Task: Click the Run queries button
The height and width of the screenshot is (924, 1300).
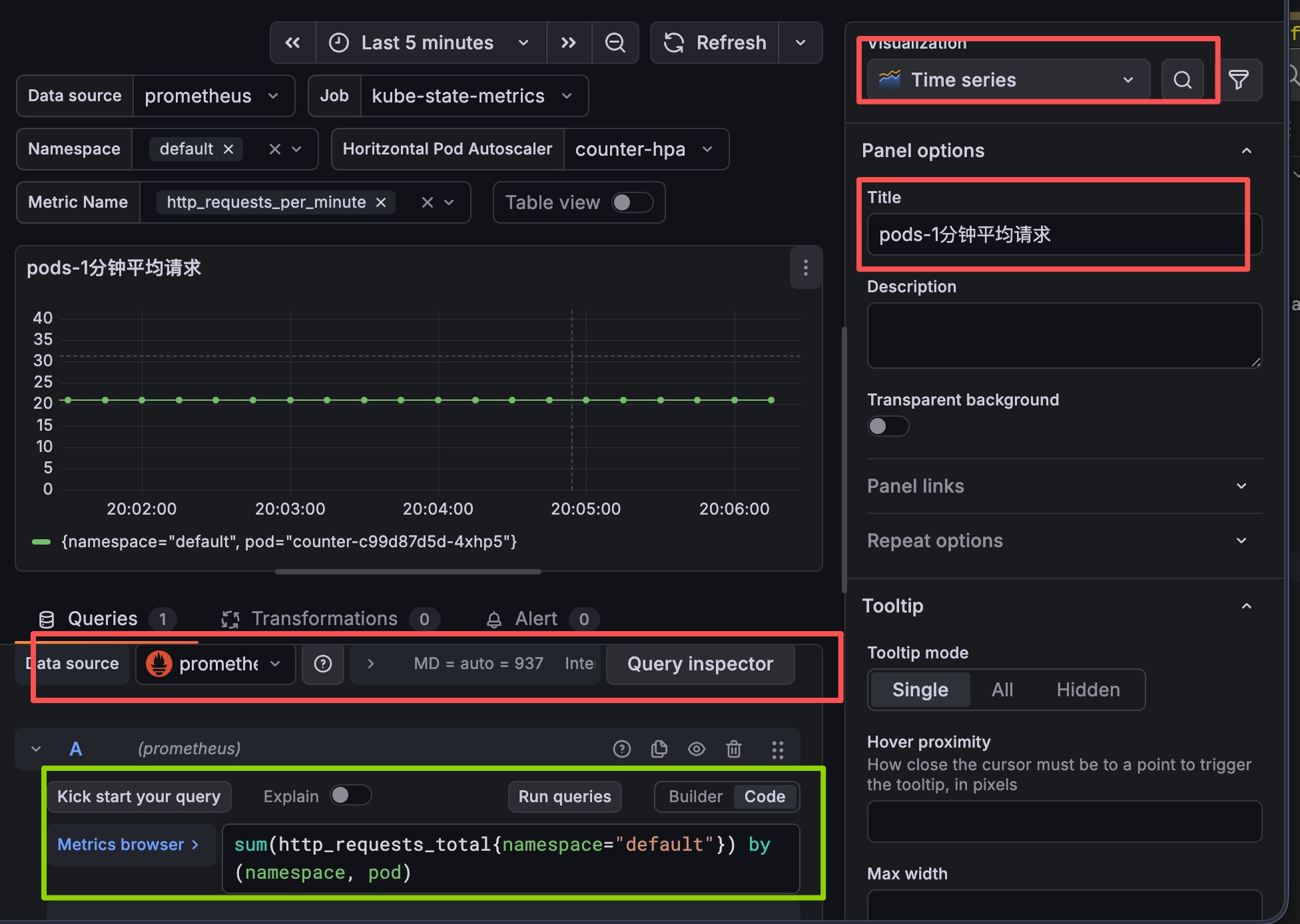Action: click(x=564, y=797)
